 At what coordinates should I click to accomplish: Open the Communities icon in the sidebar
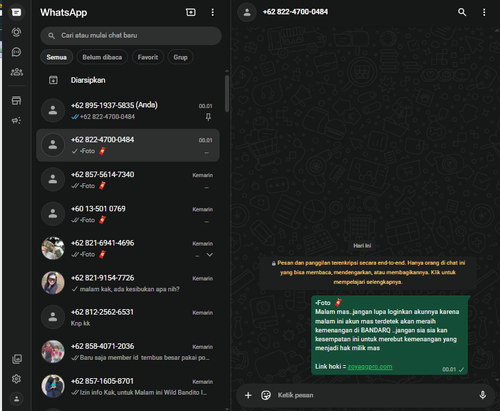tap(17, 72)
